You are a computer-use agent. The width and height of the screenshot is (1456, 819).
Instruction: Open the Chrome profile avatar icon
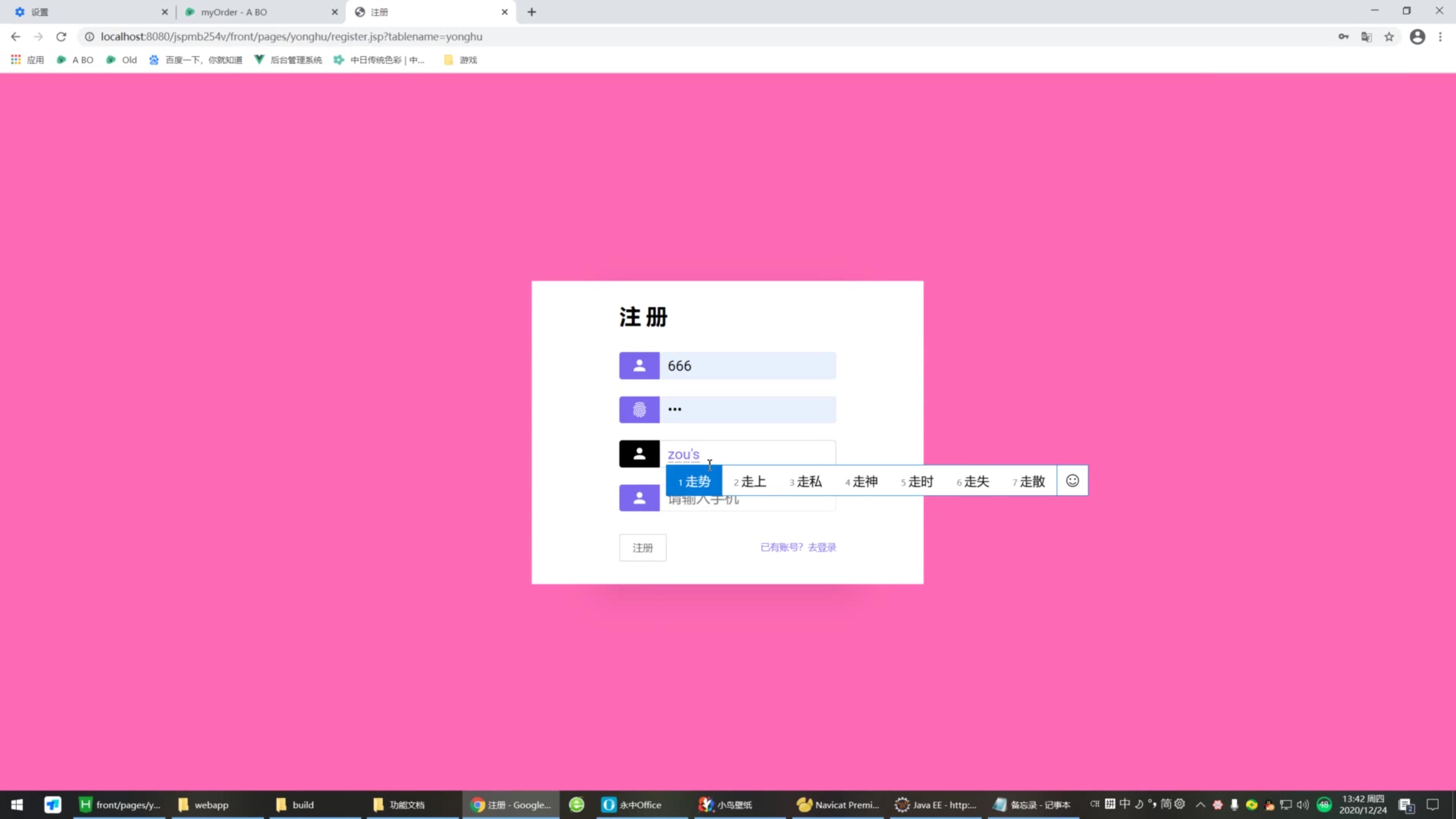1417,37
